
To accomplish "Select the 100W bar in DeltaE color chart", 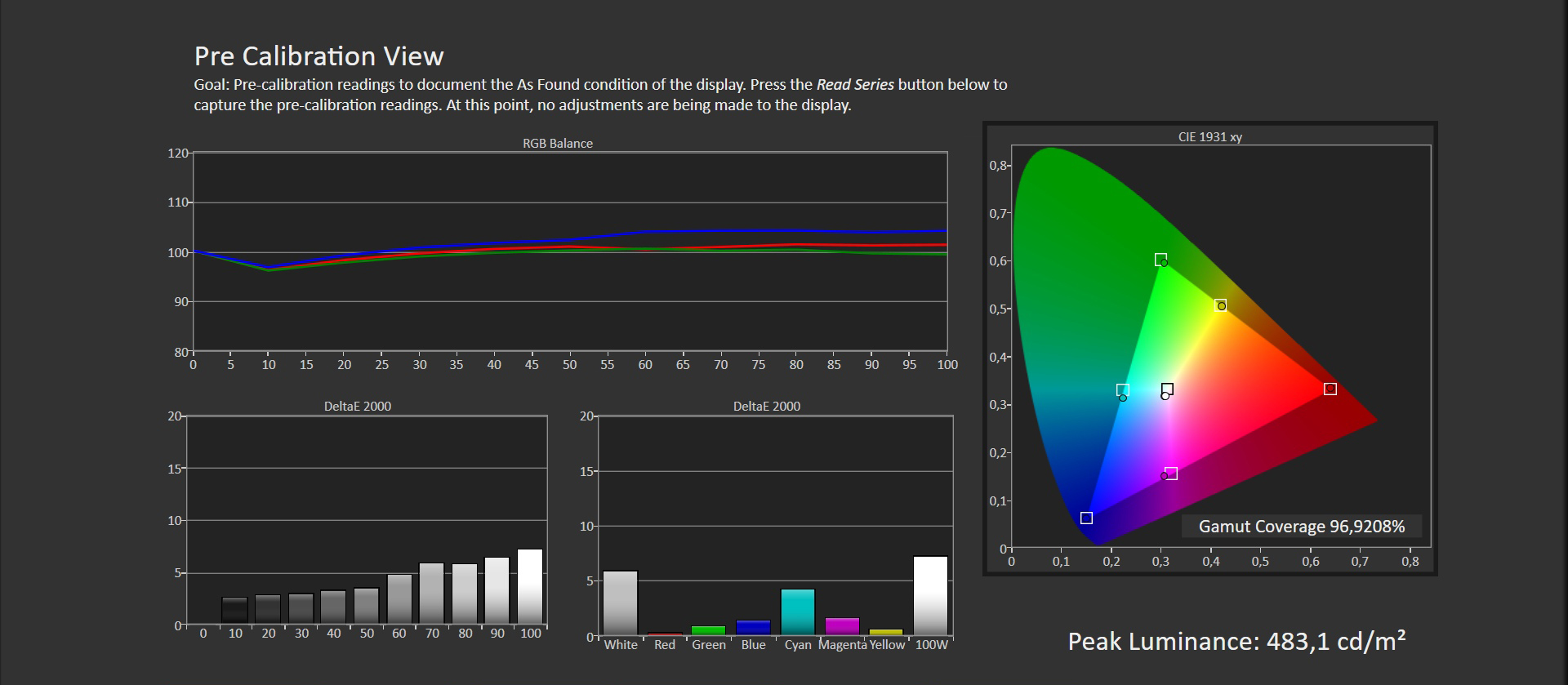I will pyautogui.click(x=930, y=595).
